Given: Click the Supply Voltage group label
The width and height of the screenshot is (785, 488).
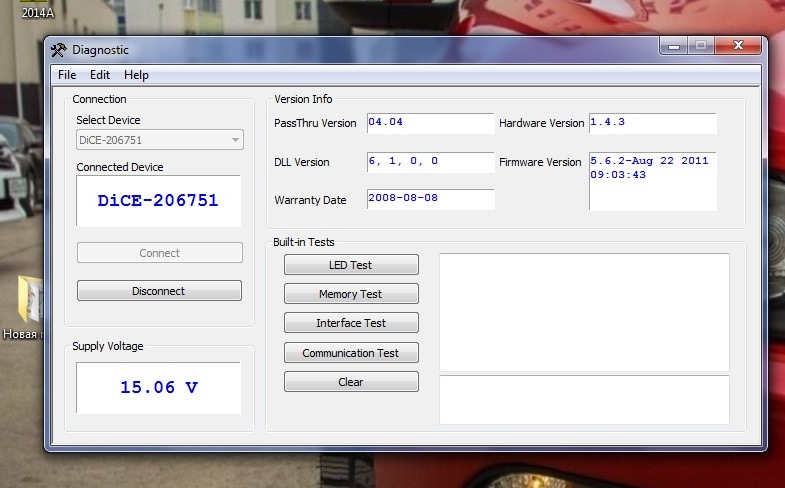Looking at the screenshot, I should 108,346.
